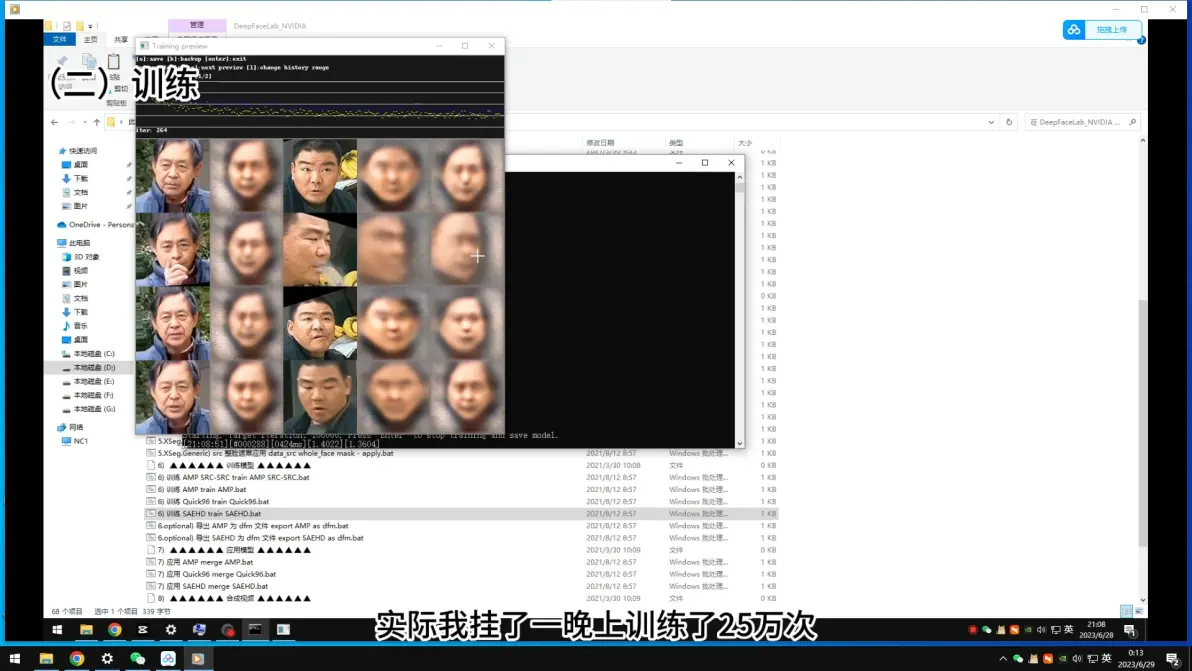Select 本地磁盘 (G:) drive

point(94,409)
